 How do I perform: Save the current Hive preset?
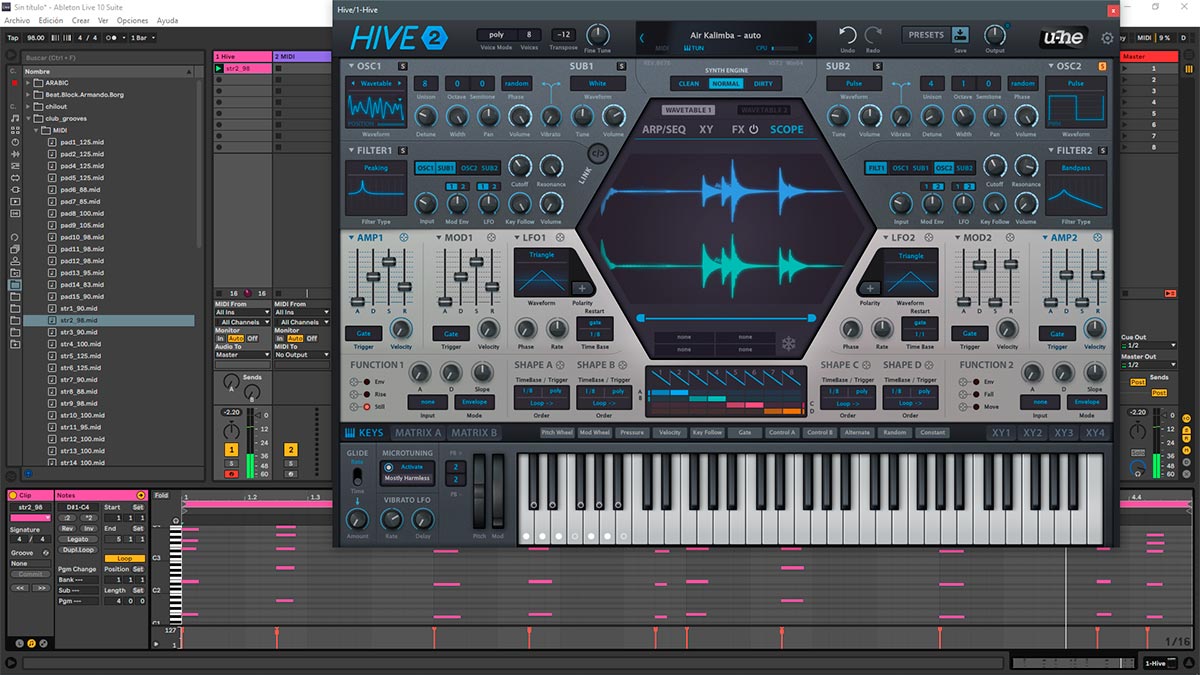pos(960,35)
